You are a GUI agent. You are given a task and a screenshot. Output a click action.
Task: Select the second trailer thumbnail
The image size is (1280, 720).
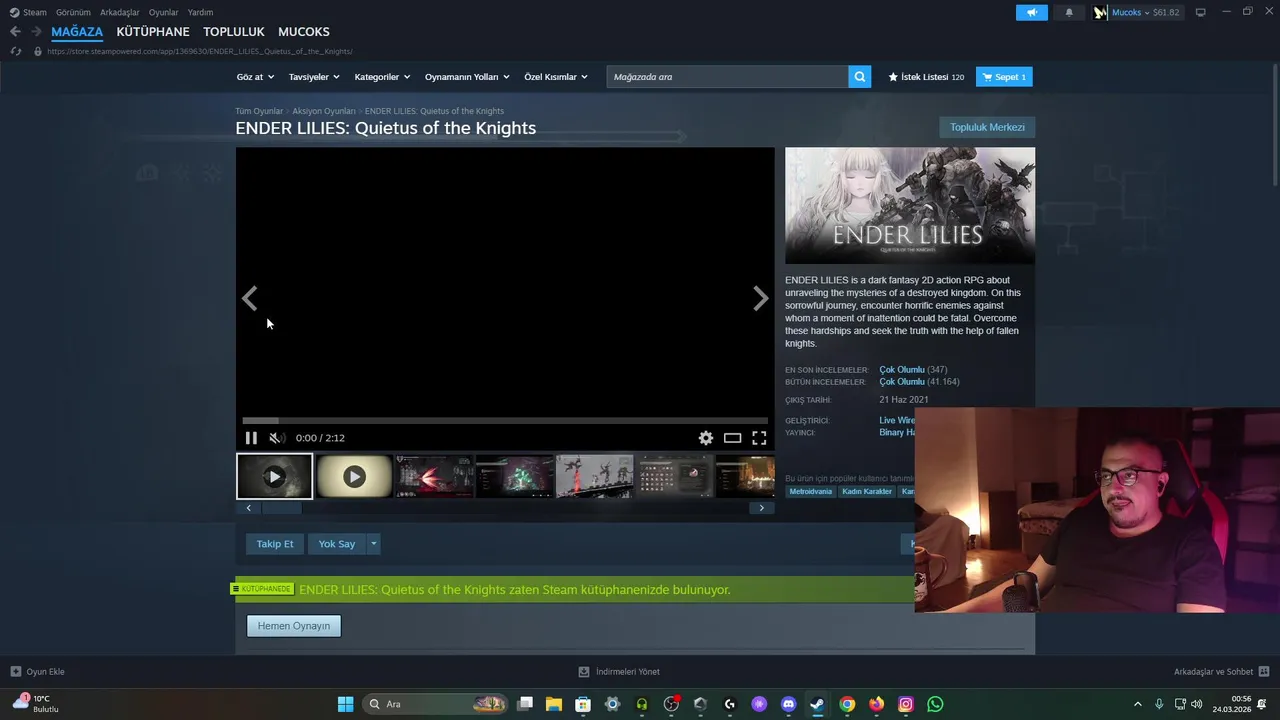(354, 477)
